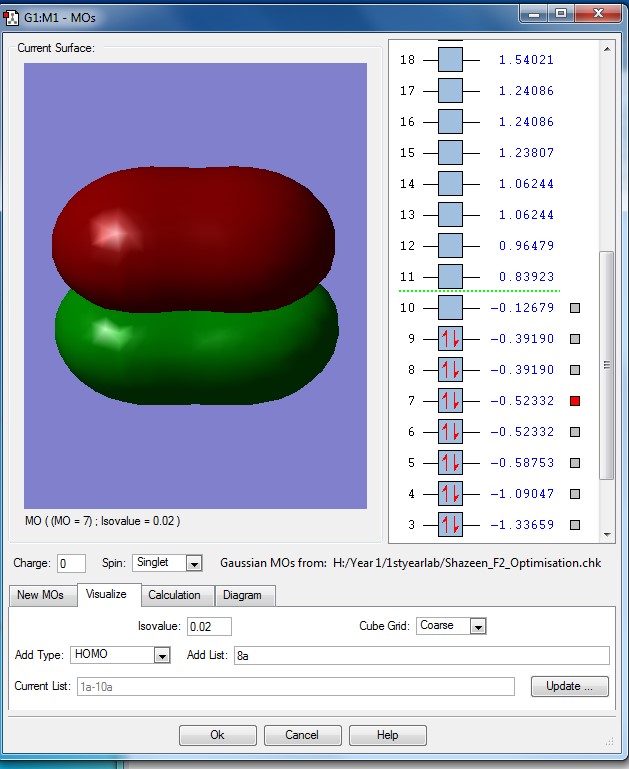Viewport: 629px width, 769px height.
Task: Select electron pair box of orbital 9
Action: click(x=450, y=339)
